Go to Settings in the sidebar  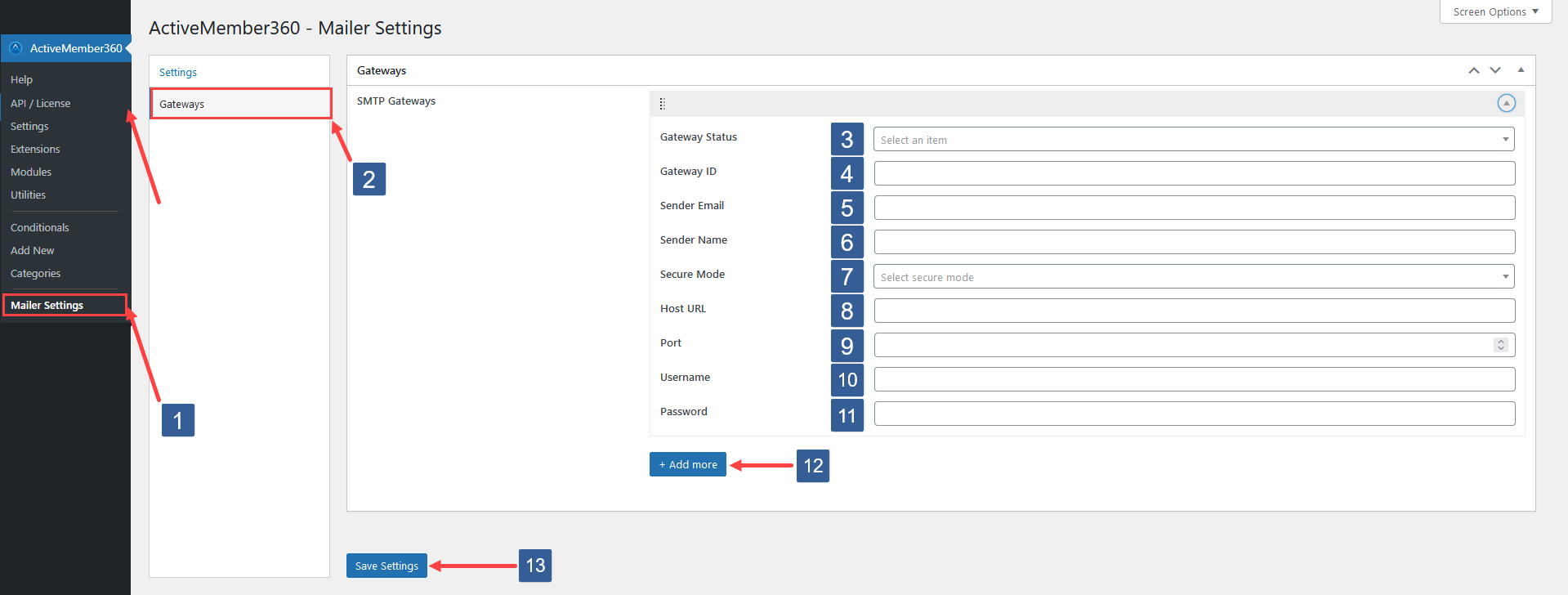click(x=29, y=126)
